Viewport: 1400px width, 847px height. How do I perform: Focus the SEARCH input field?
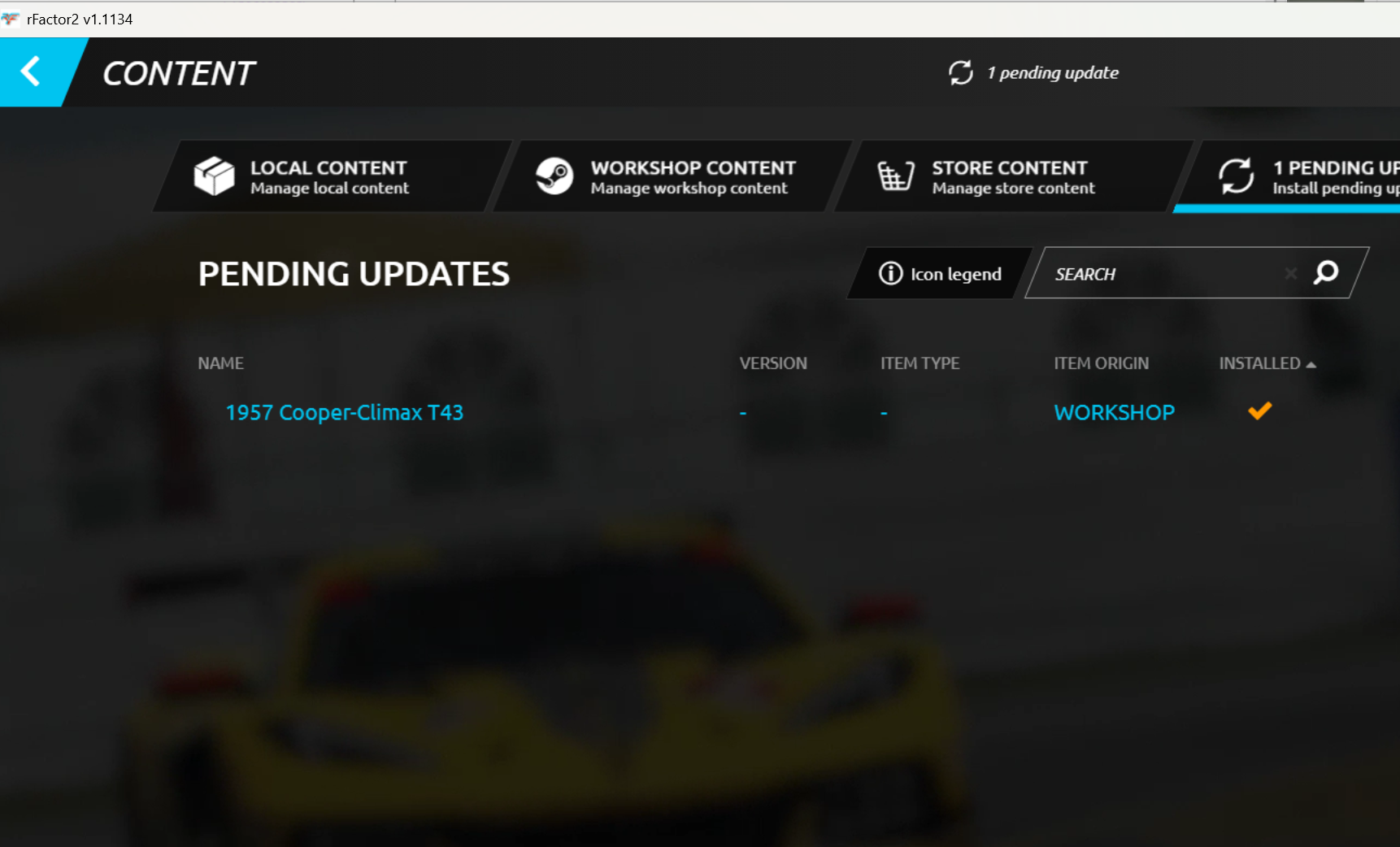[x=1163, y=274]
